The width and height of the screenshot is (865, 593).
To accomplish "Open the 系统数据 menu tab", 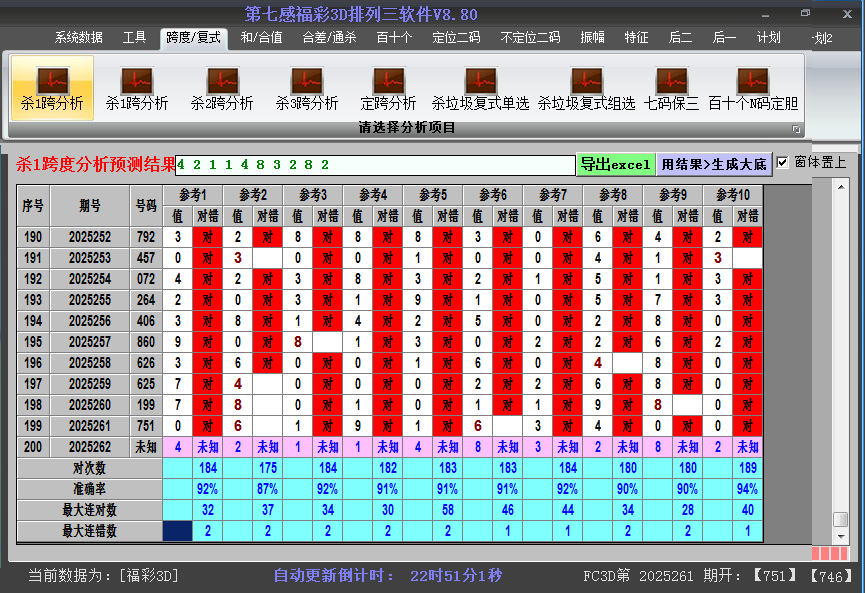I will click(x=78, y=38).
